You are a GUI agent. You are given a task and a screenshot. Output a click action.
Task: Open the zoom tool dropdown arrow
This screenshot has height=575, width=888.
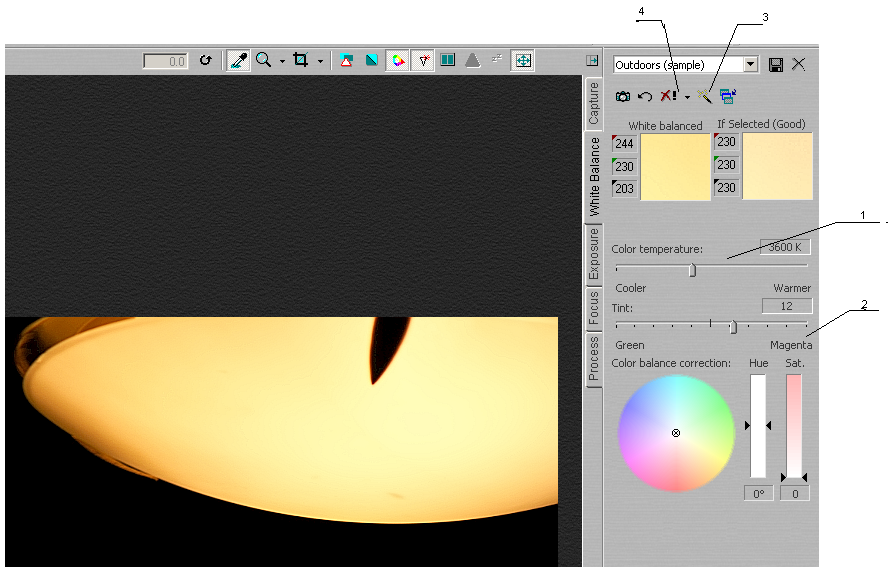(x=282, y=61)
